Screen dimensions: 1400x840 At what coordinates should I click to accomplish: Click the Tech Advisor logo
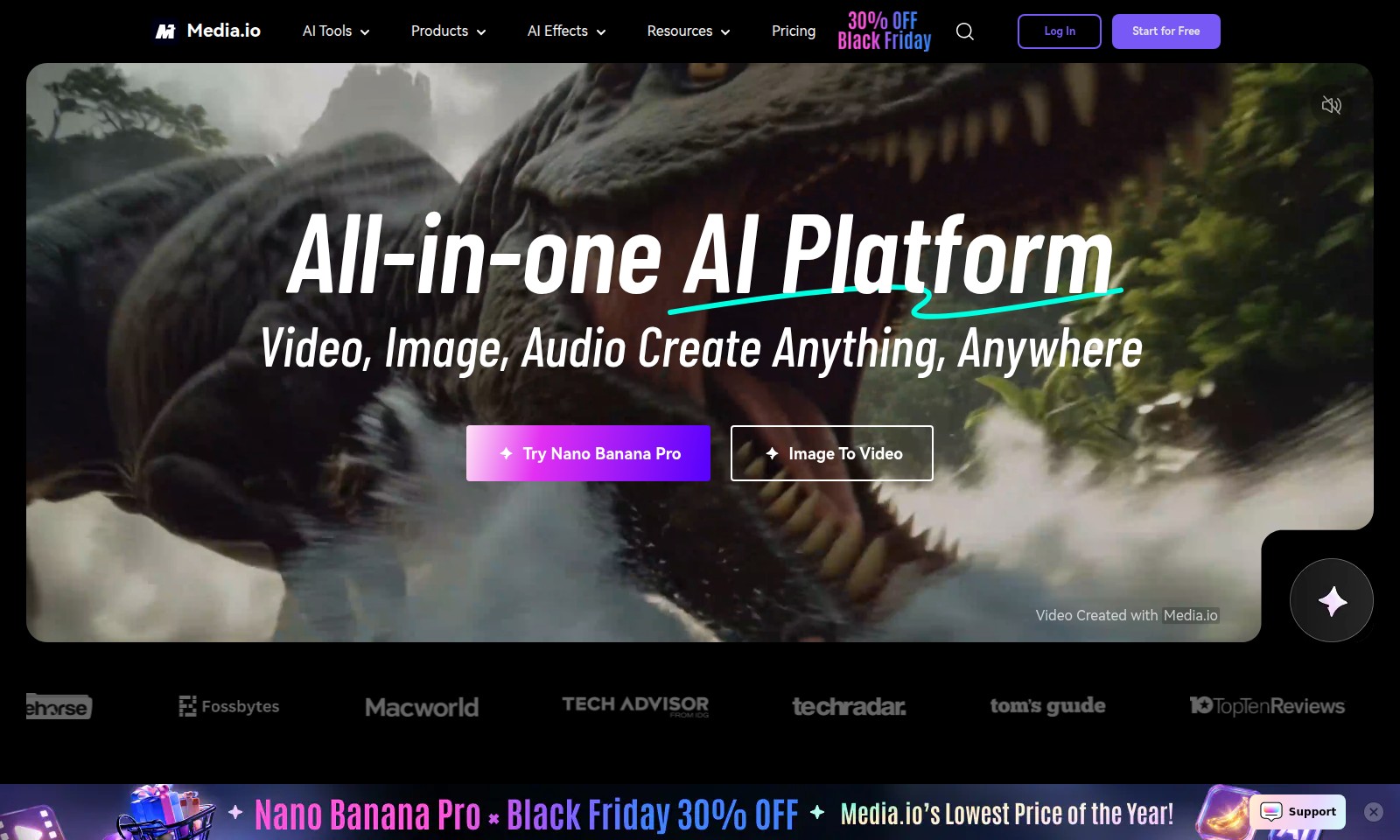click(x=635, y=705)
